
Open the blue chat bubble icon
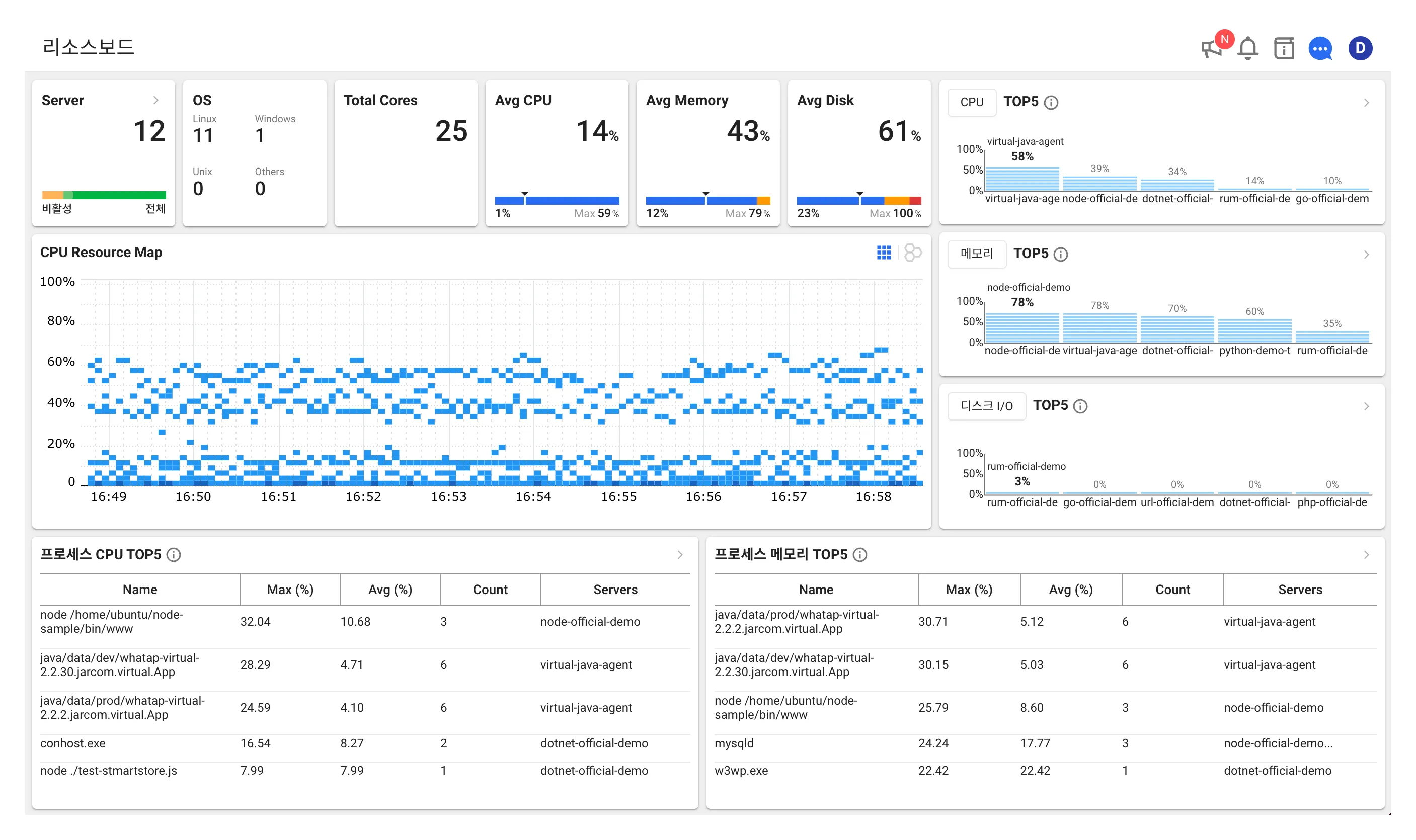1320,48
